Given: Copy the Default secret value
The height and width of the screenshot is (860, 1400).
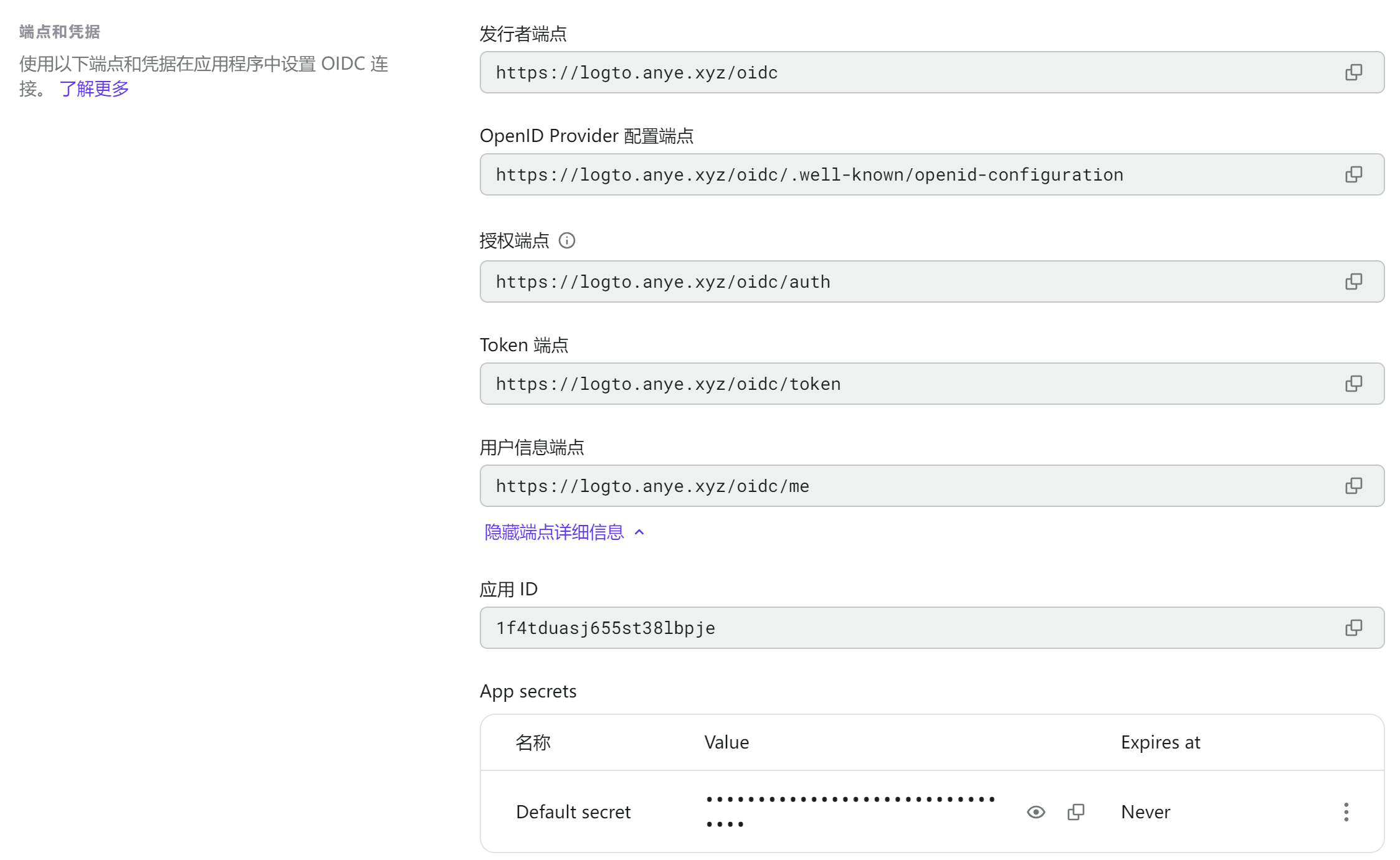Looking at the screenshot, I should [x=1075, y=812].
